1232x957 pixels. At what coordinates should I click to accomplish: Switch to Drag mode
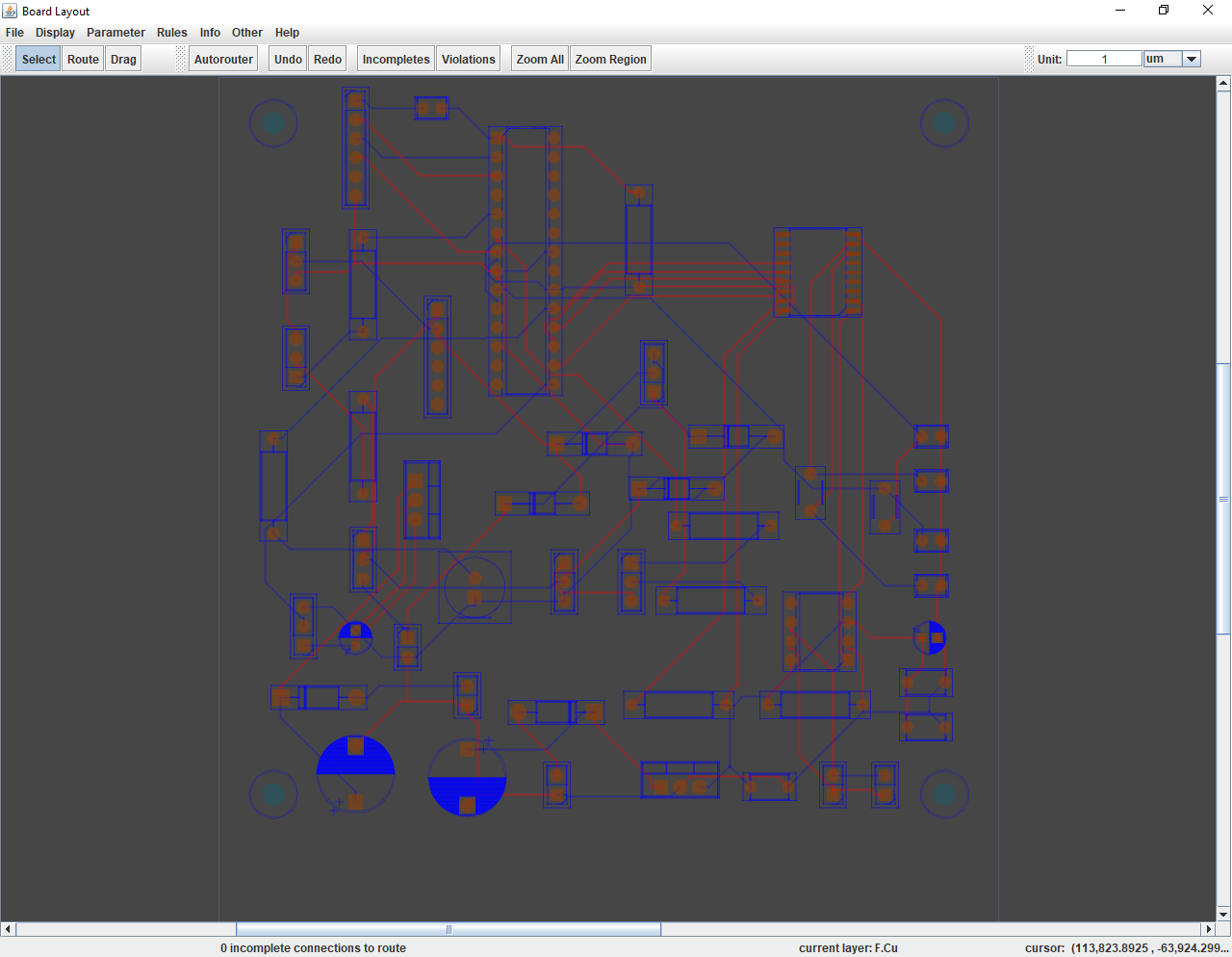[x=123, y=59]
